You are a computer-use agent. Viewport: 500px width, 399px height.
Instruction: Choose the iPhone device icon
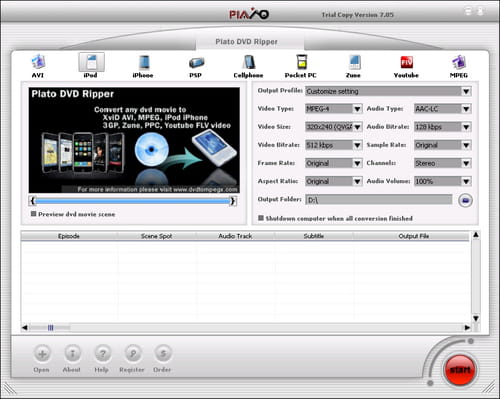pyautogui.click(x=144, y=62)
